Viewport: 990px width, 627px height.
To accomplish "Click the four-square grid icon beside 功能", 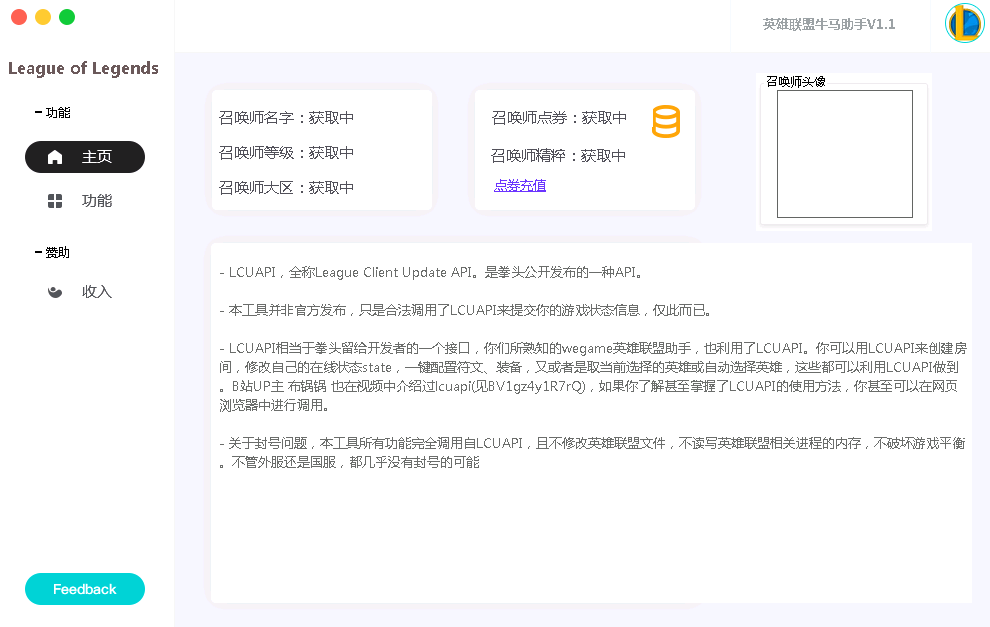I will click(55, 201).
